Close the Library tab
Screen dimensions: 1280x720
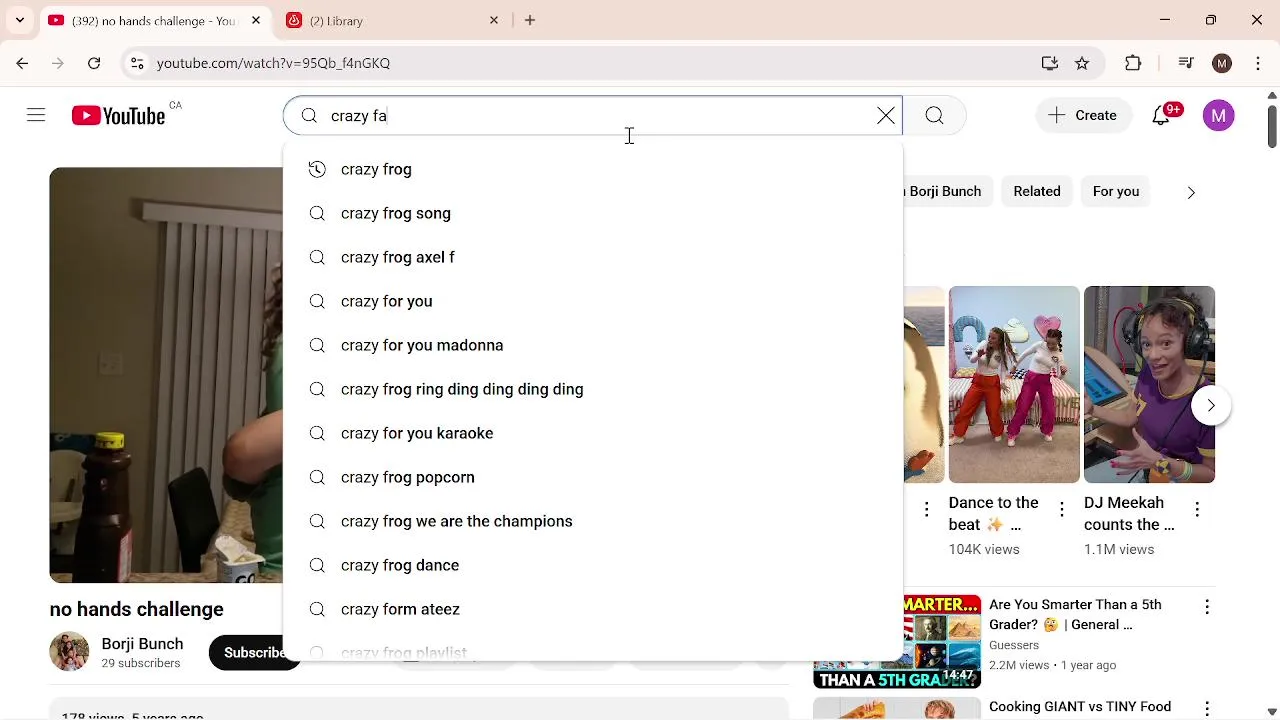pyautogui.click(x=494, y=20)
